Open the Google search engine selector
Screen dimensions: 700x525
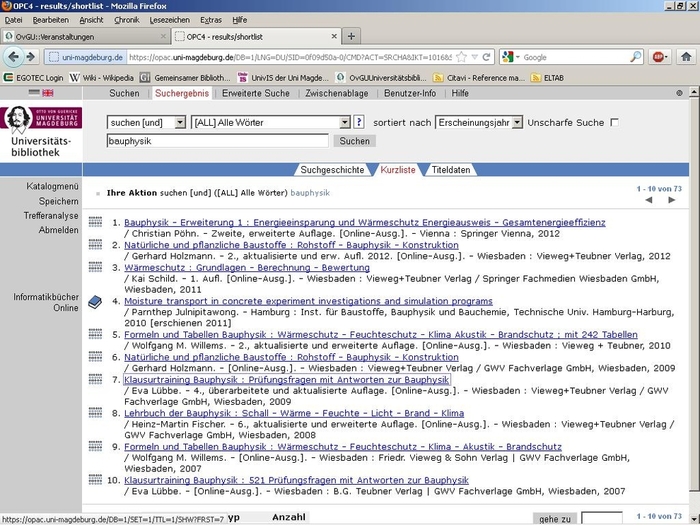511,57
